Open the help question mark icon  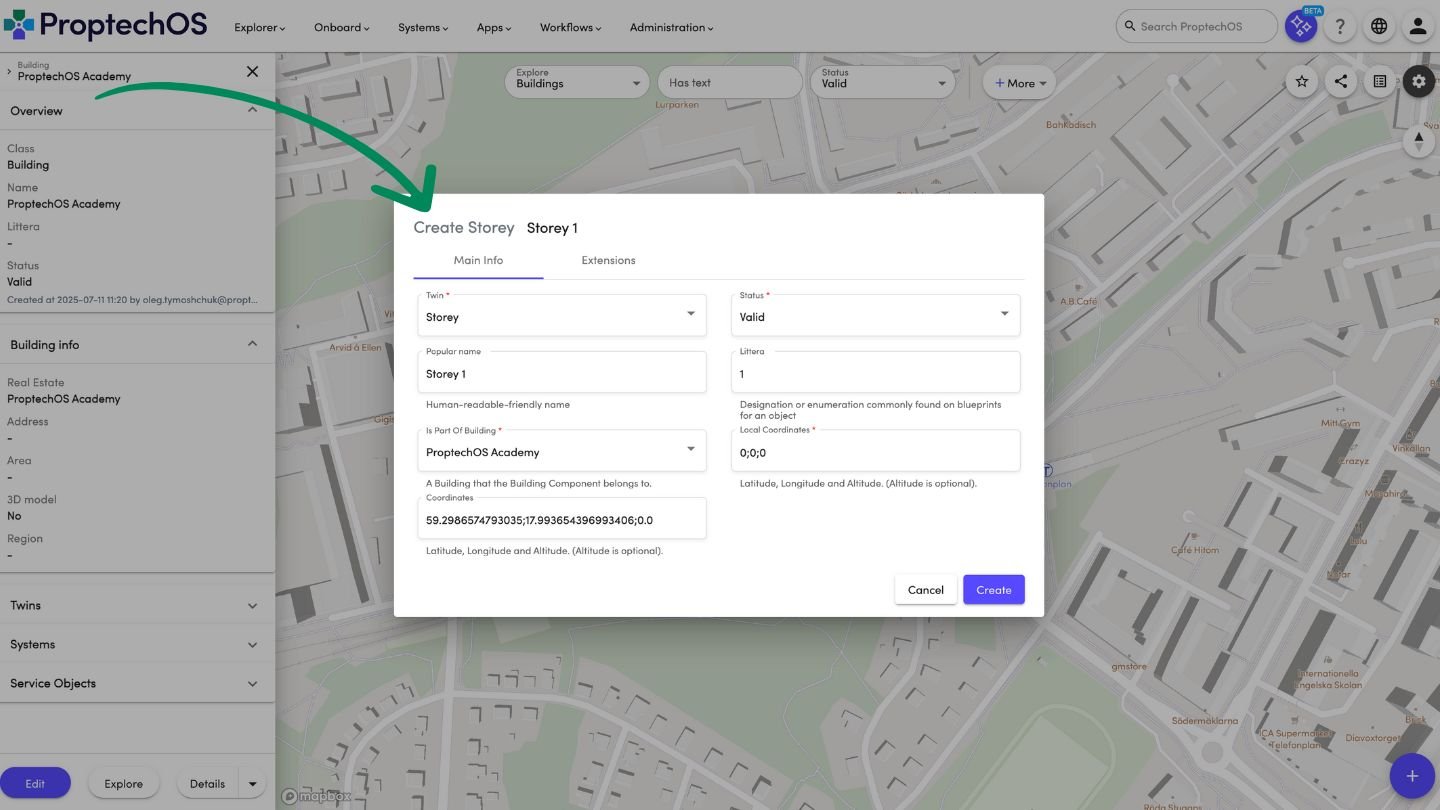(1341, 27)
